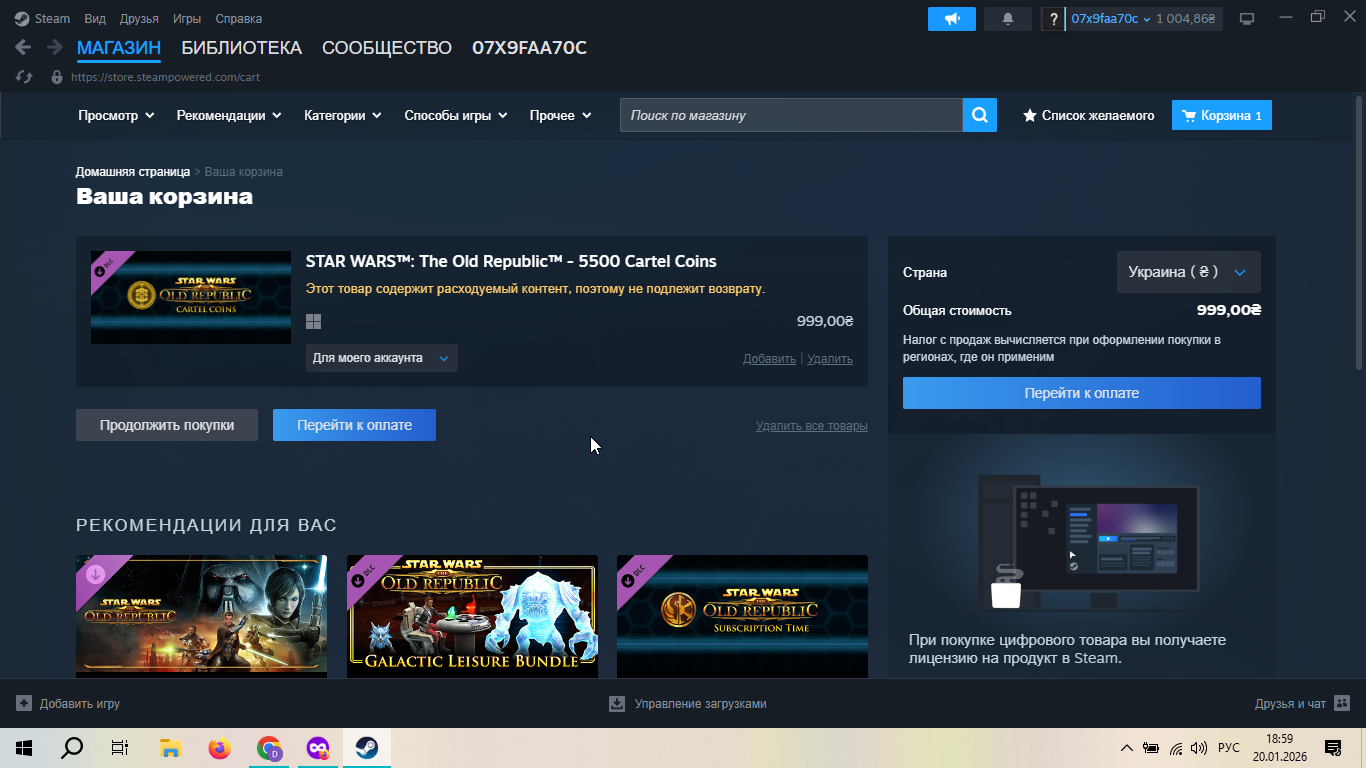The width and height of the screenshot is (1366, 768).
Task: Open the Cartel Coins cart item thumbnail
Action: pyautogui.click(x=191, y=297)
